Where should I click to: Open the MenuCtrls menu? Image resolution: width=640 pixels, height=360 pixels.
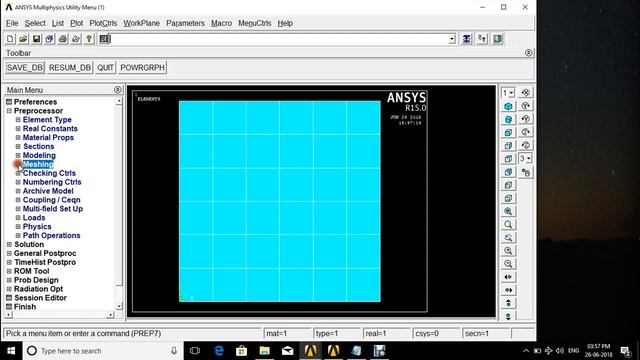click(254, 23)
